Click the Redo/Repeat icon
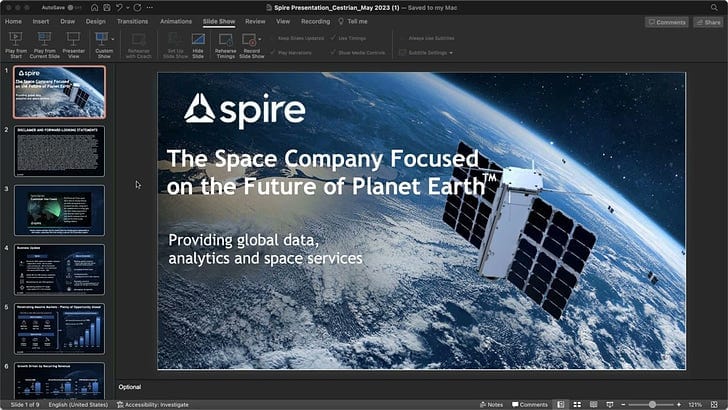The height and width of the screenshot is (410, 728). 137,7
